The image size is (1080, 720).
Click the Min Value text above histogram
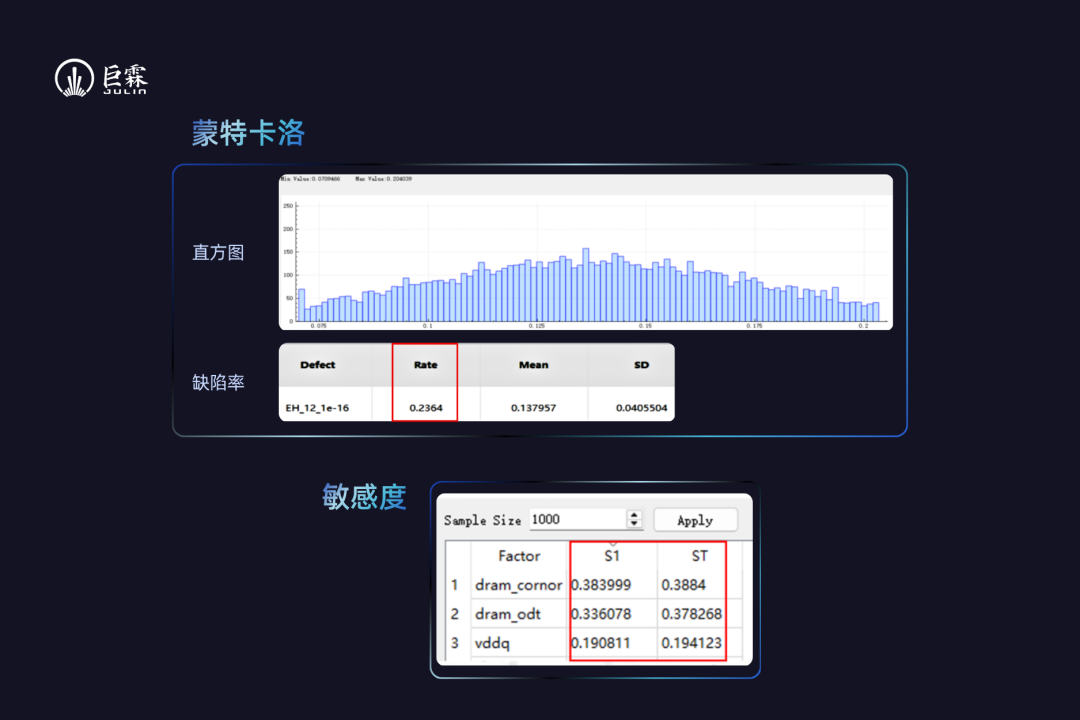coord(310,179)
